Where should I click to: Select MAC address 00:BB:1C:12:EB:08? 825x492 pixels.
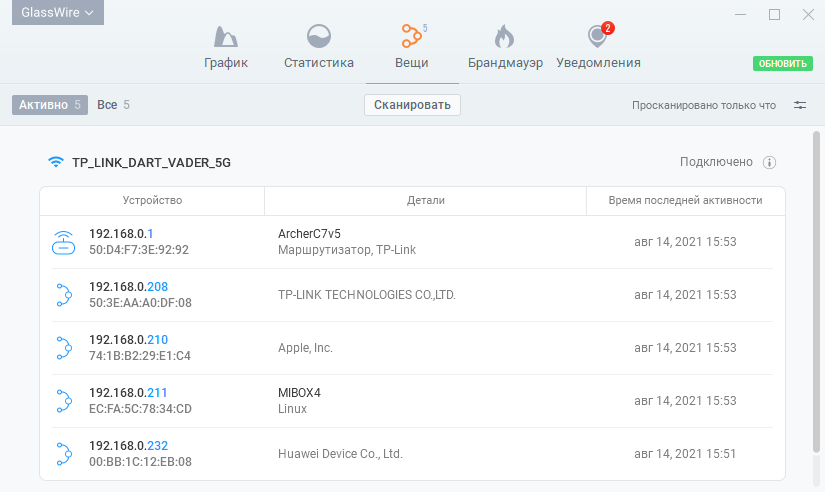point(140,463)
